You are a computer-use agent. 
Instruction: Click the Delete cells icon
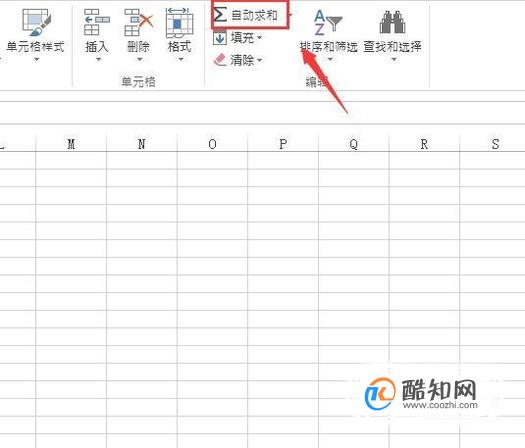[138, 22]
